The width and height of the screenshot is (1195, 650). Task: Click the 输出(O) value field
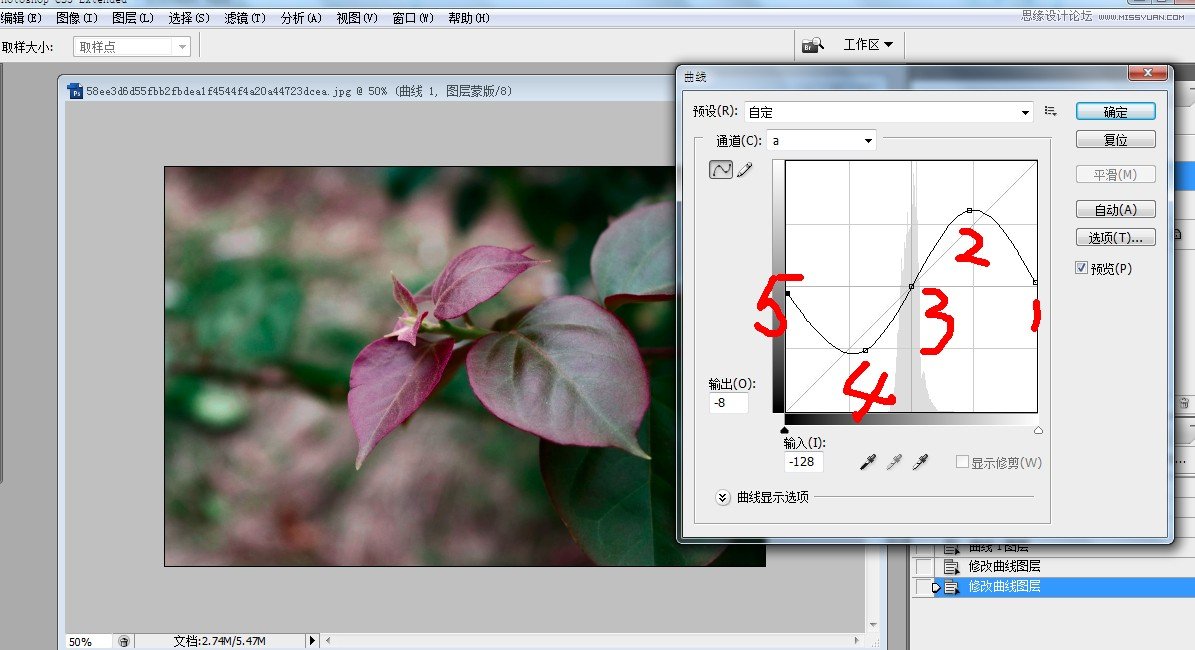pyautogui.click(x=729, y=402)
